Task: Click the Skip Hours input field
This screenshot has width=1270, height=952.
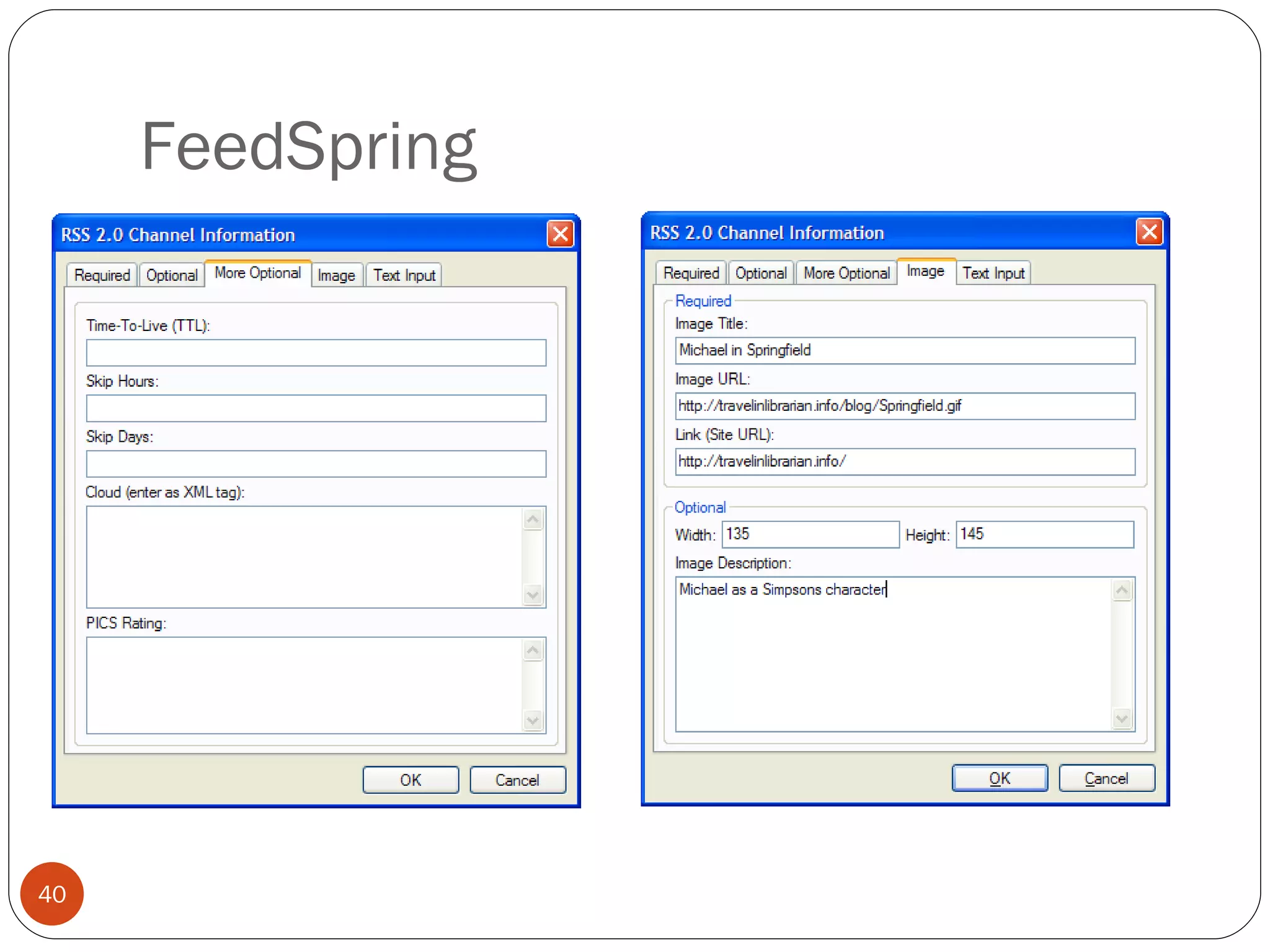Action: [316, 408]
